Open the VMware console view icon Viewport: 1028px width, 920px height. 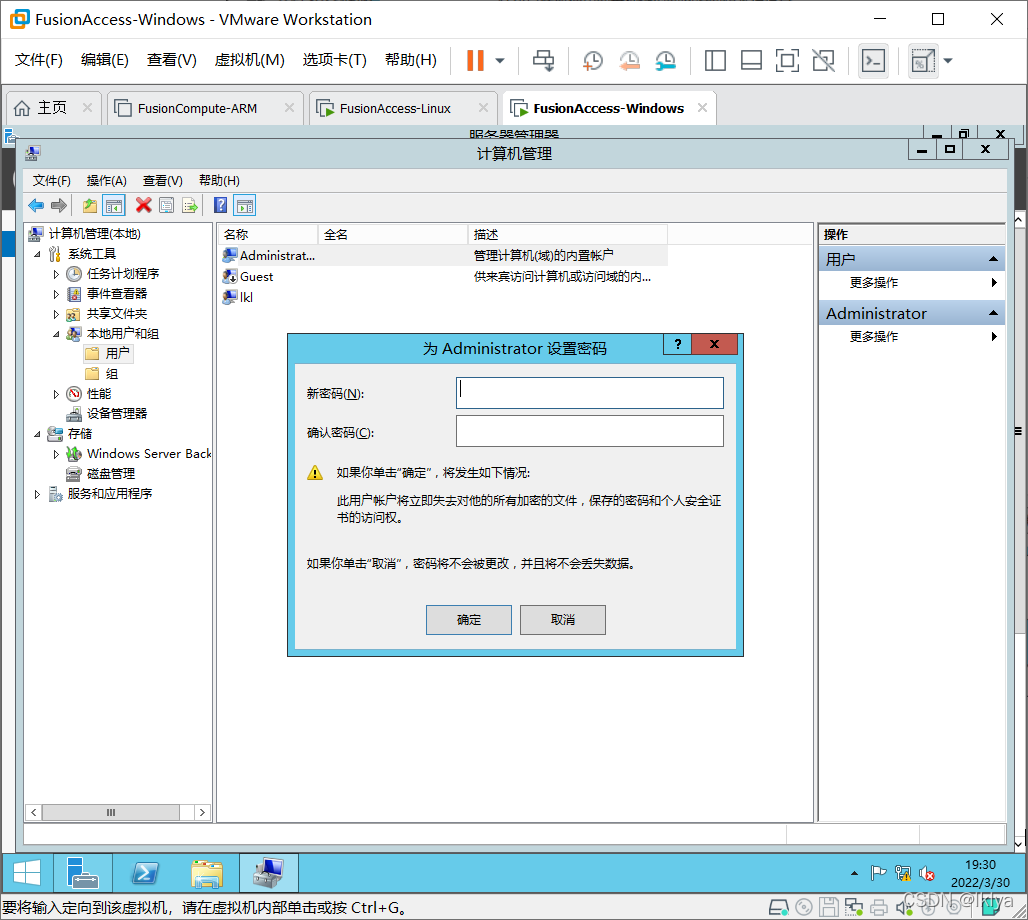(x=873, y=61)
